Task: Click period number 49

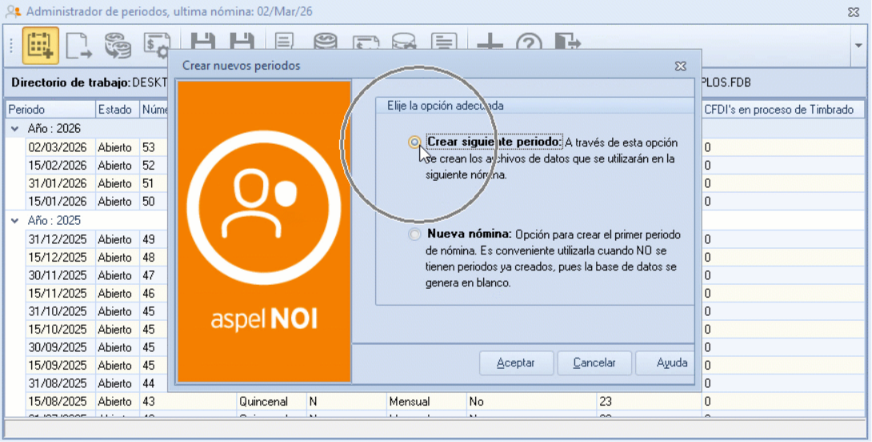Action: click(148, 240)
